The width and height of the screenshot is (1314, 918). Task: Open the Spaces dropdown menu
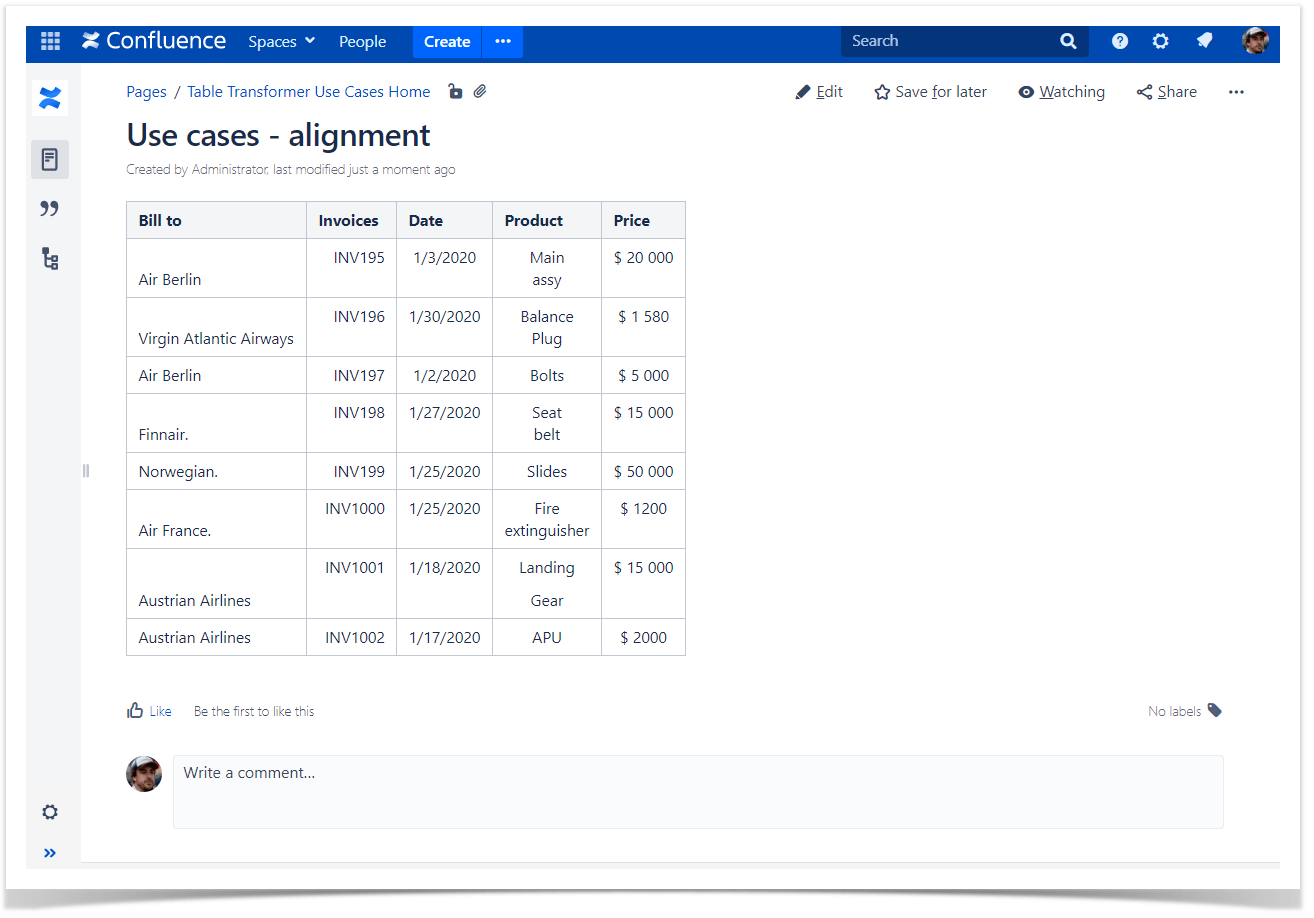click(281, 41)
